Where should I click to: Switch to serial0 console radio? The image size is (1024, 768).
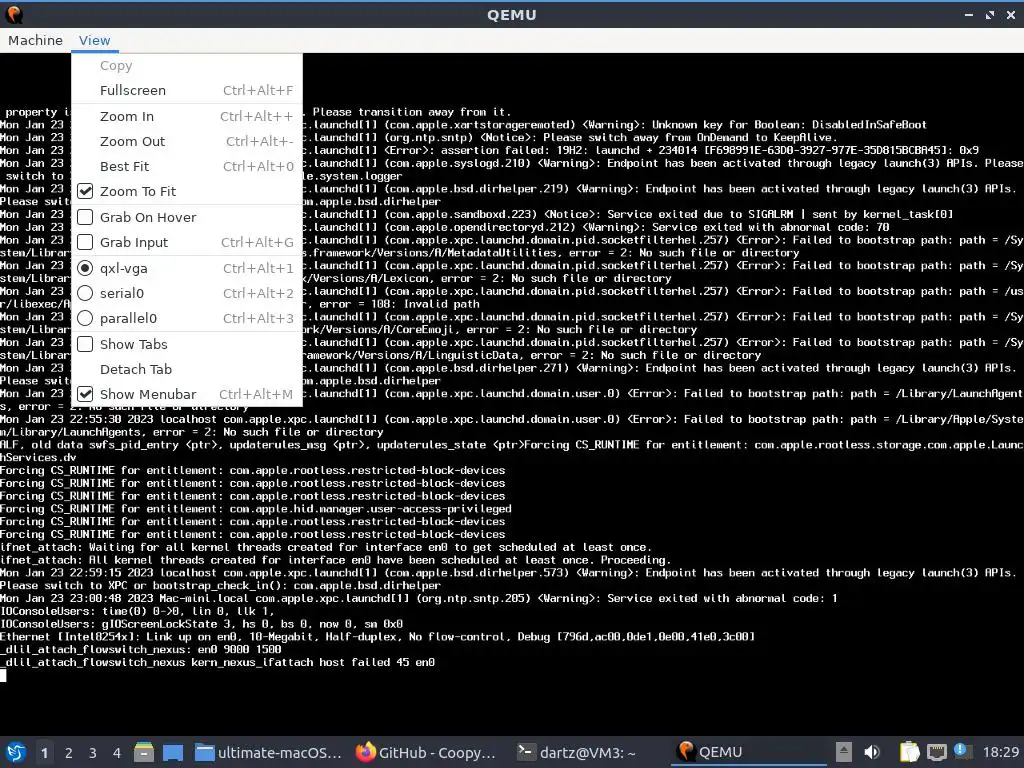coord(85,293)
